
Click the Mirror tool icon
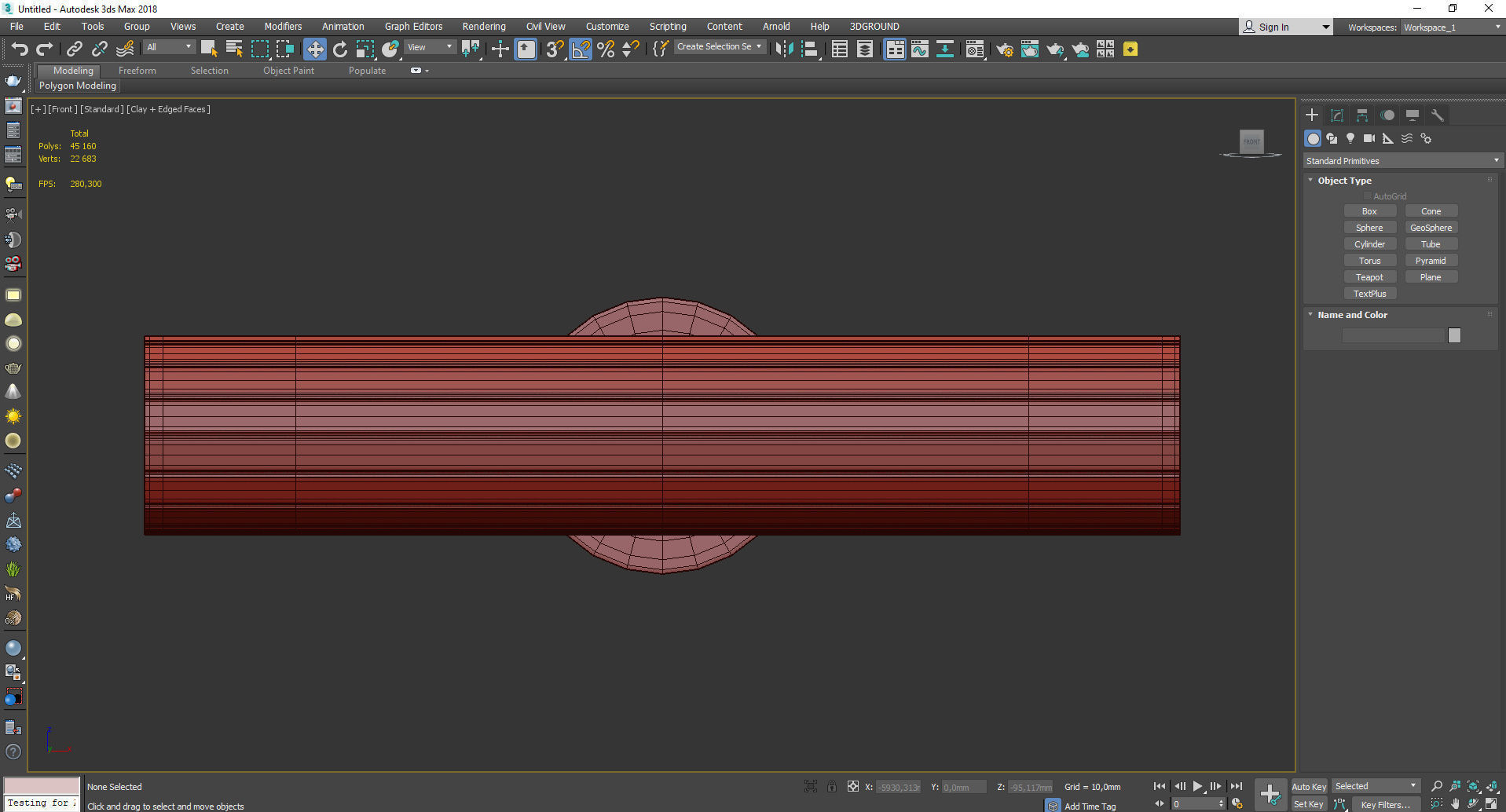[783, 49]
